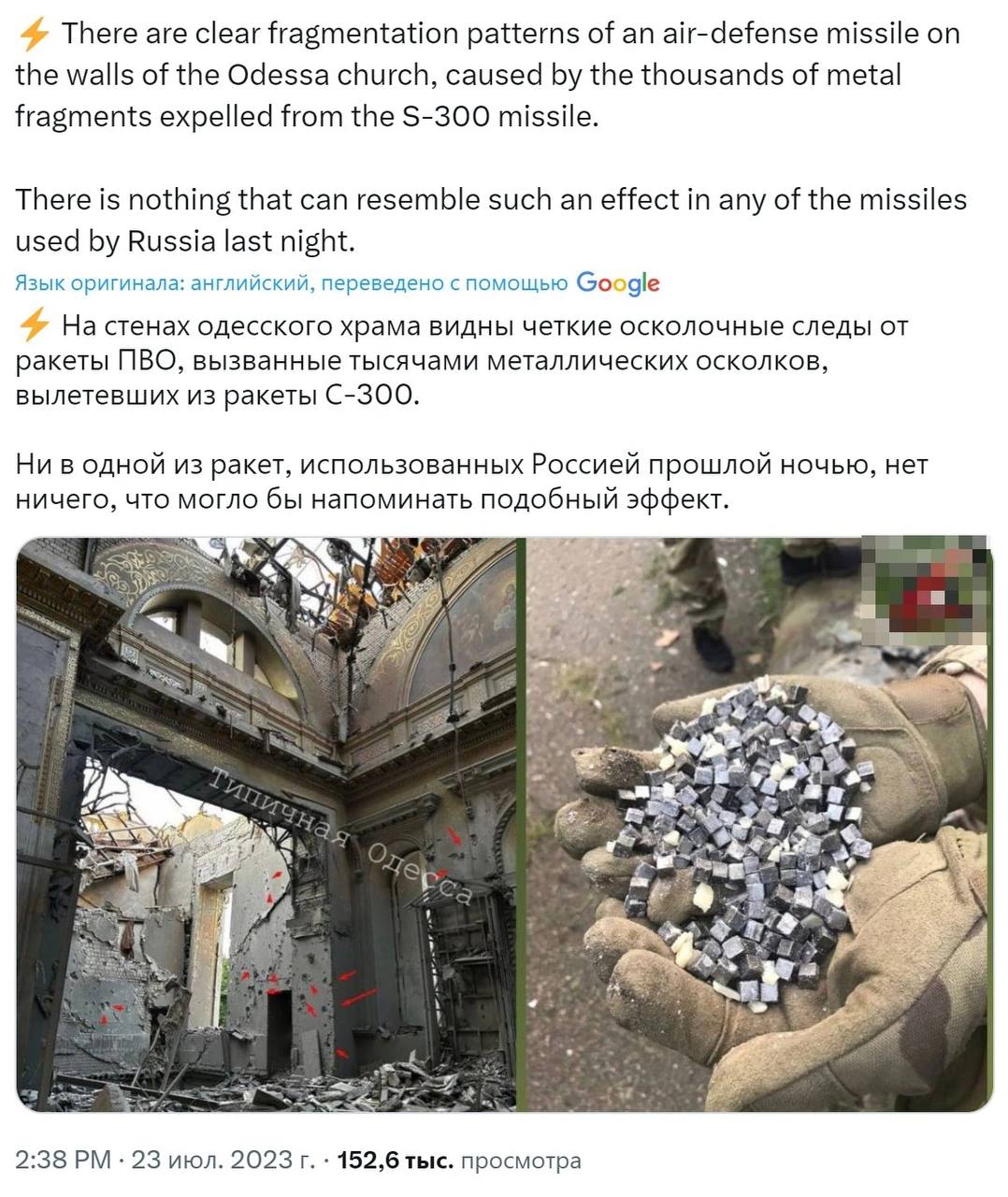The image size is (1008, 1197).
Task: Open the photo of metal cubes in gloved hands
Action: [758, 825]
